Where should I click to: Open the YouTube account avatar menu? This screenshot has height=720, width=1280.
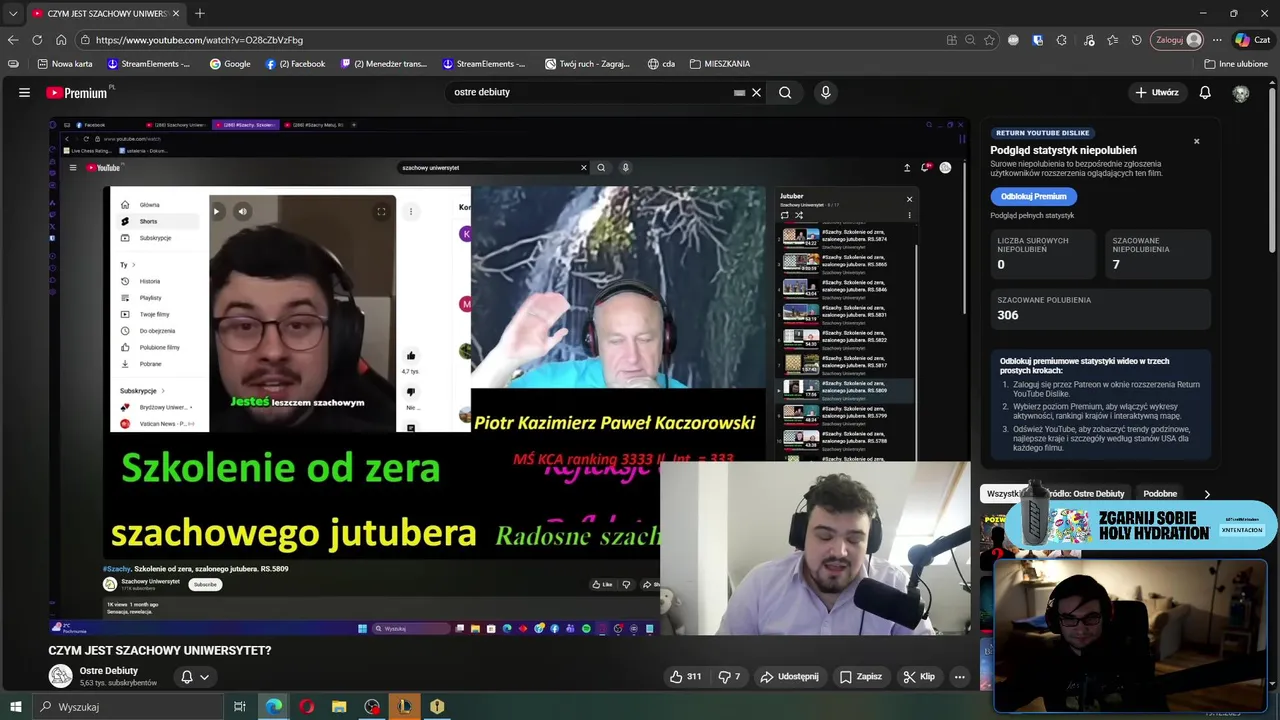point(1241,92)
